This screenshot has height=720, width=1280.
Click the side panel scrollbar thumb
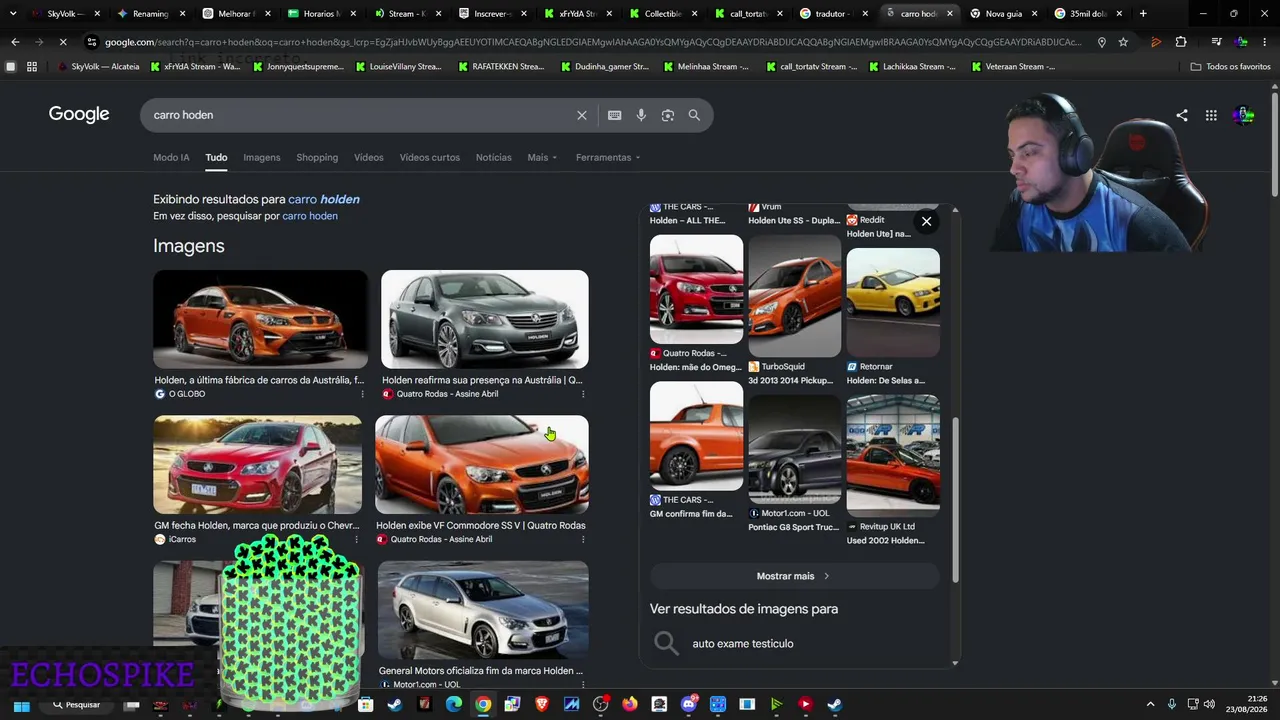pyautogui.click(x=955, y=500)
